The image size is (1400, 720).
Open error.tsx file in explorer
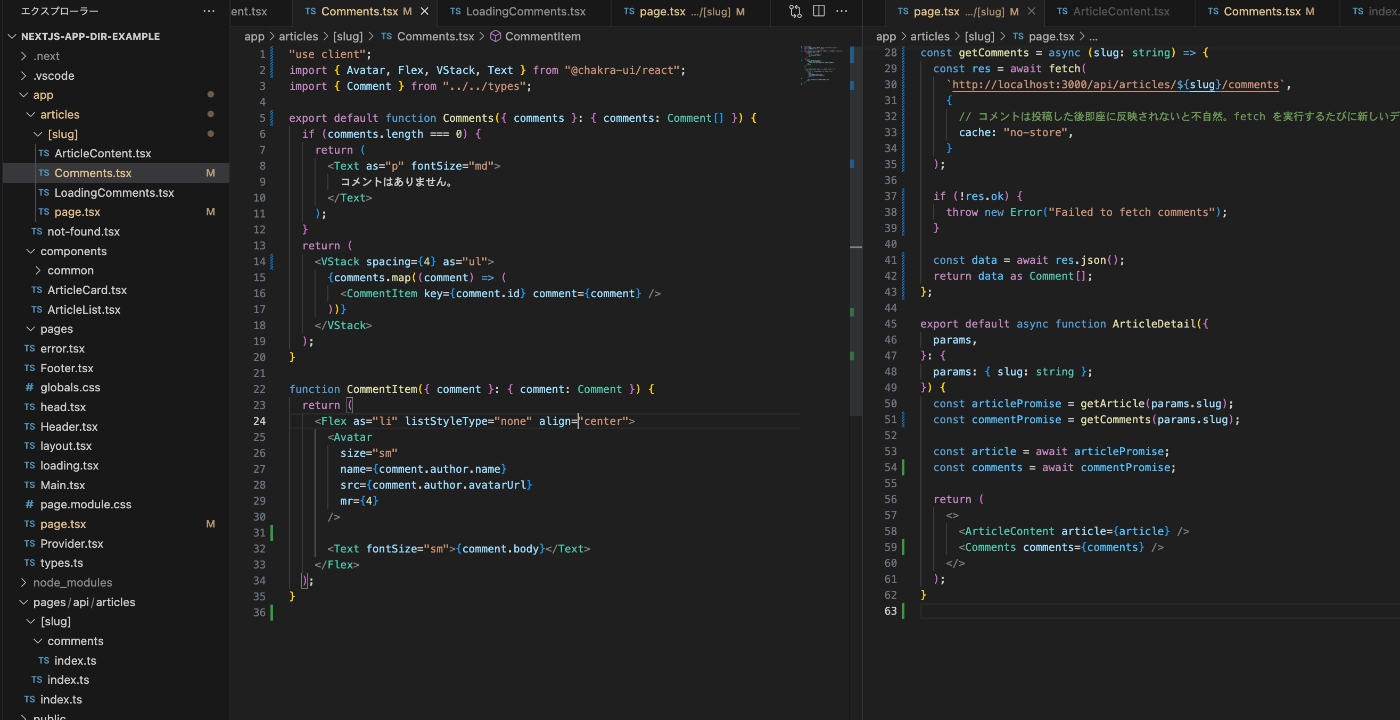62,349
